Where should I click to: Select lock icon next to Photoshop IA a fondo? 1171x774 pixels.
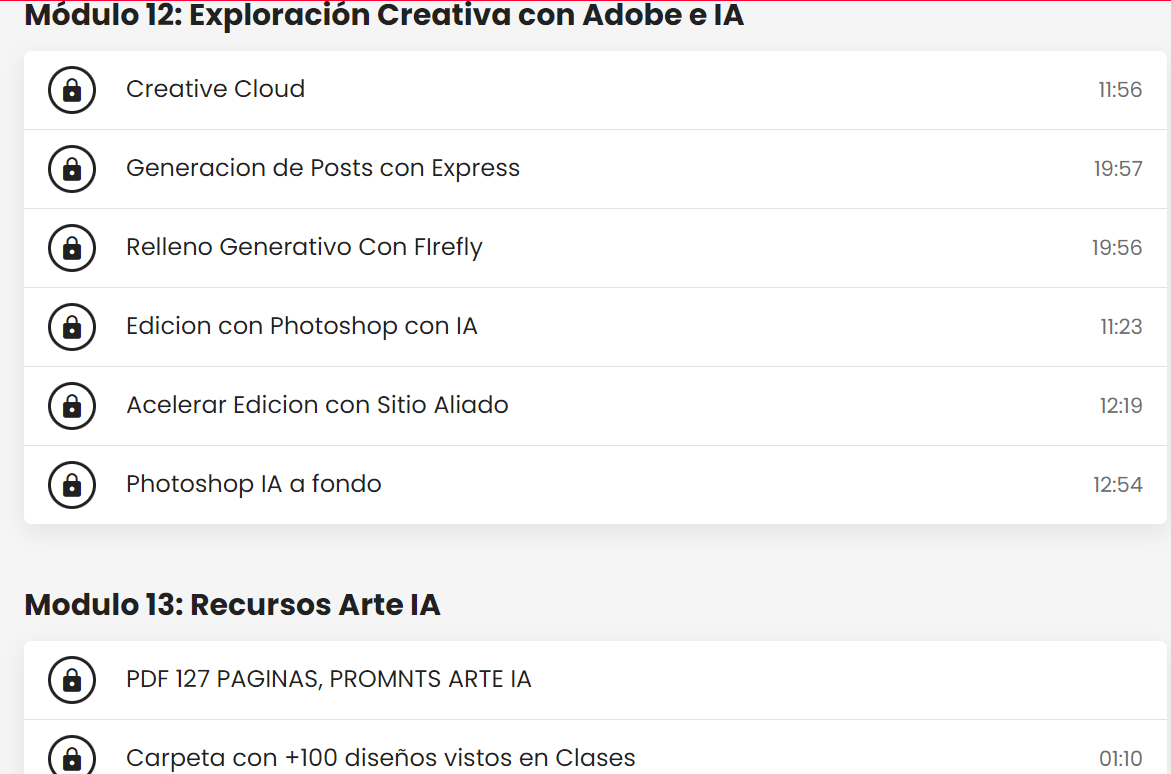click(x=72, y=485)
